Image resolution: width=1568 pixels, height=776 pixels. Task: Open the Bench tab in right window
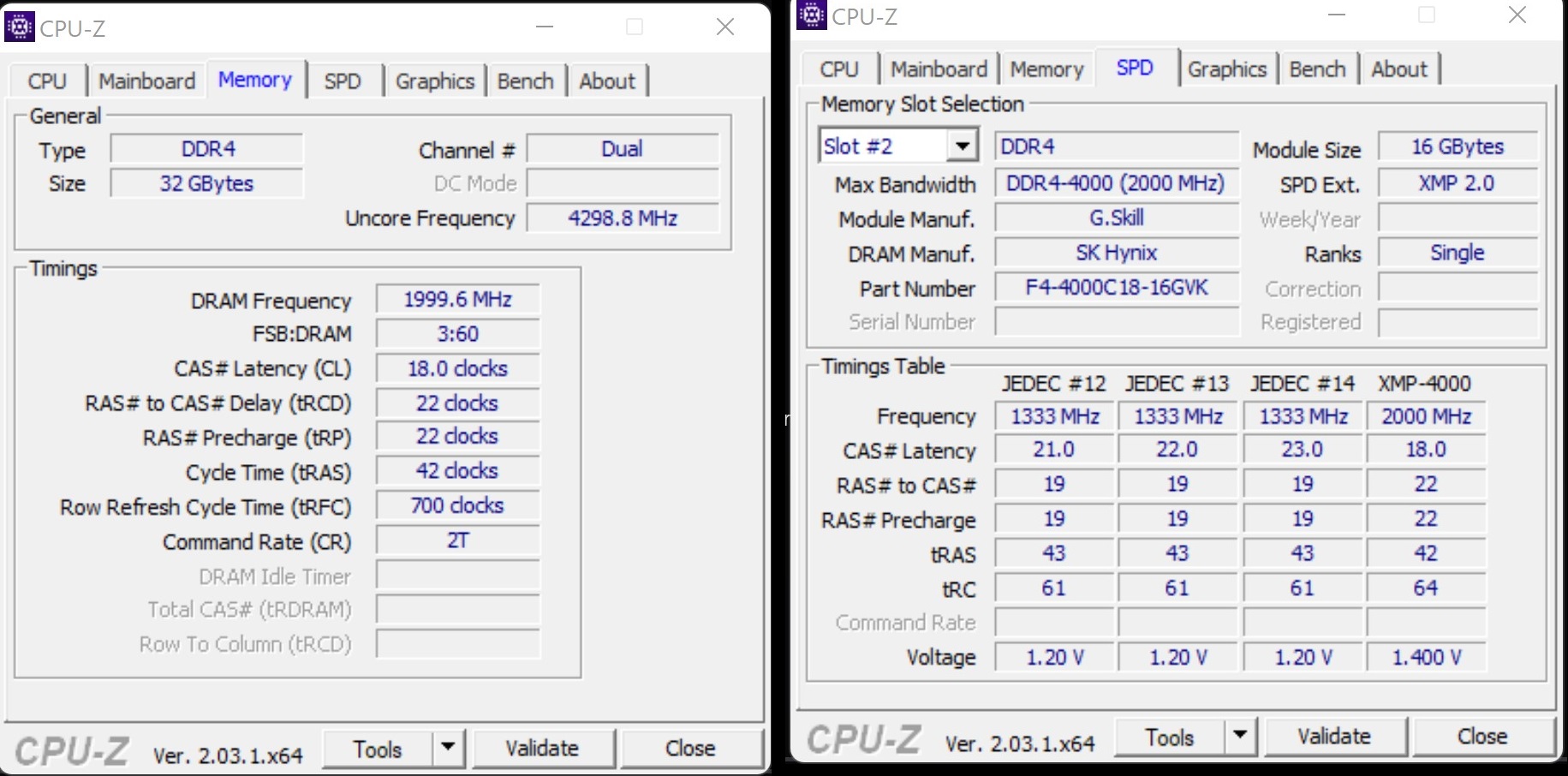(1318, 69)
